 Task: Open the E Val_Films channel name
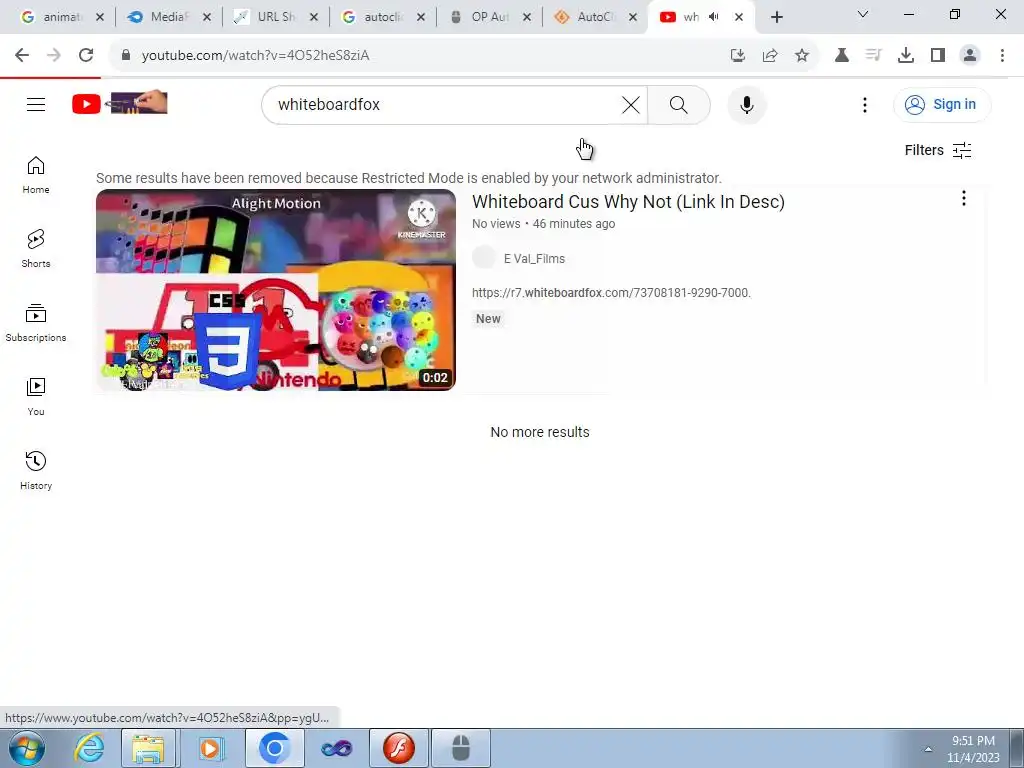[534, 259]
